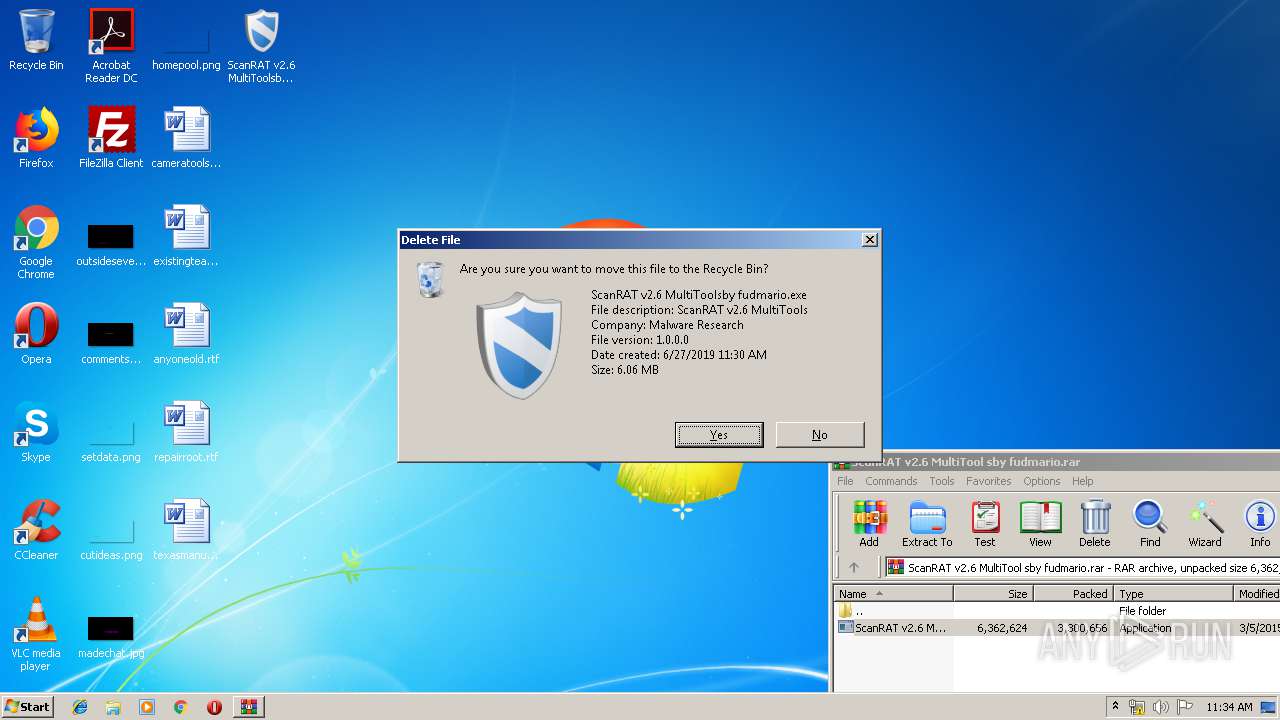Image resolution: width=1280 pixels, height=720 pixels.
Task: Sort WinRAR list by Name column
Action: click(893, 594)
